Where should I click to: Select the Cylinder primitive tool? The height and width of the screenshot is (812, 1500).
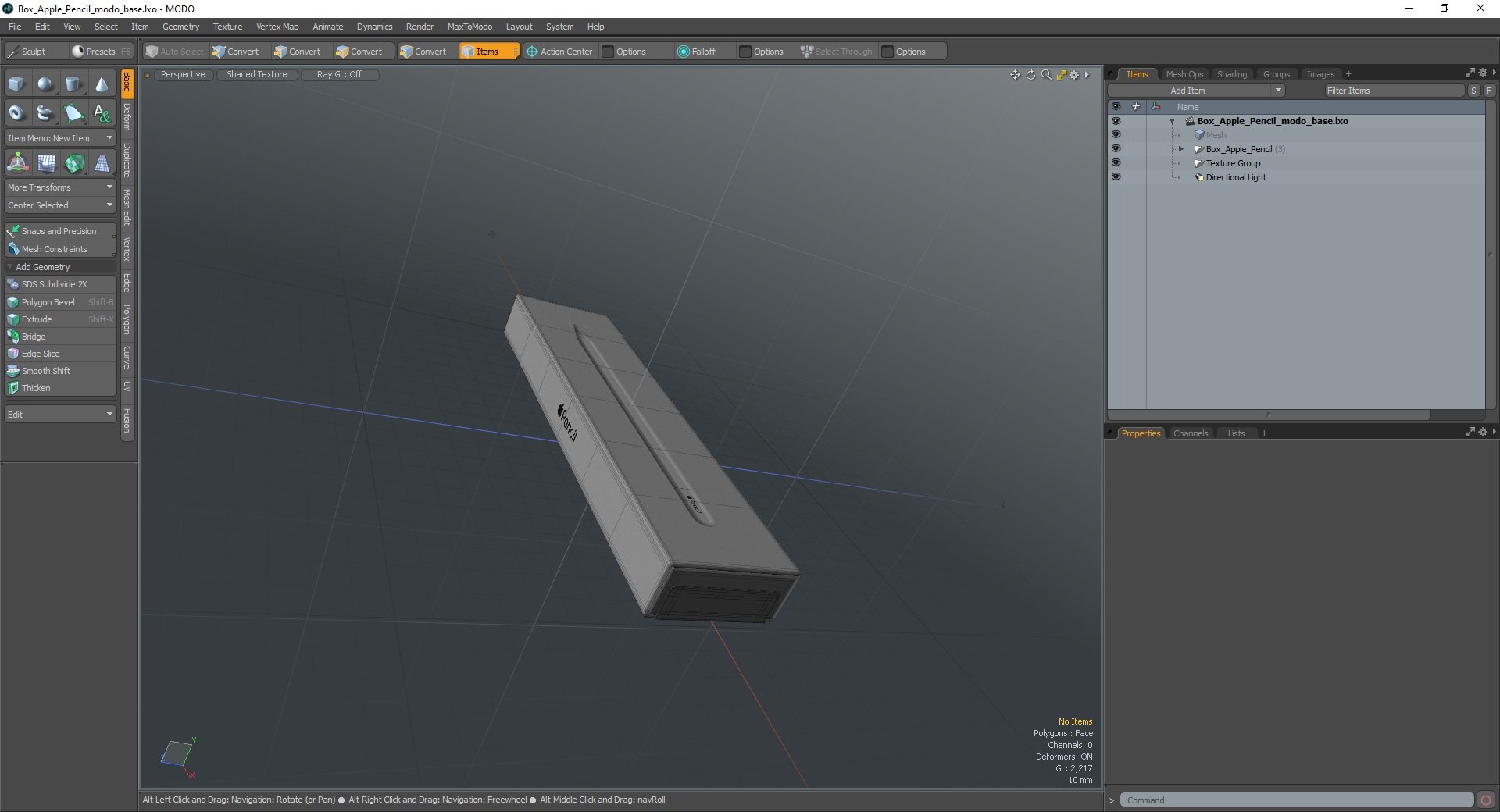(x=73, y=84)
